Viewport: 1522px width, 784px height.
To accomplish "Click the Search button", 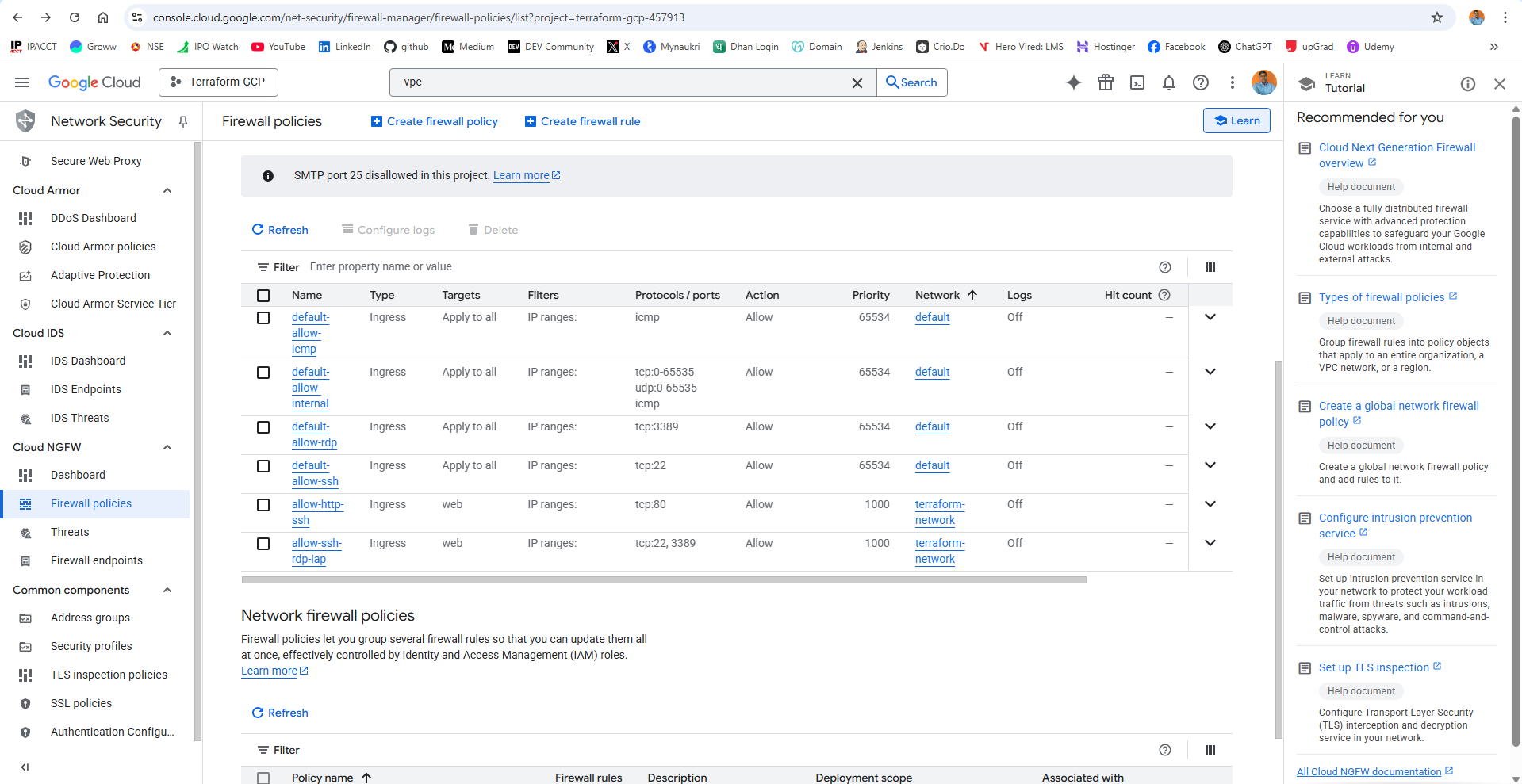I will tap(912, 82).
